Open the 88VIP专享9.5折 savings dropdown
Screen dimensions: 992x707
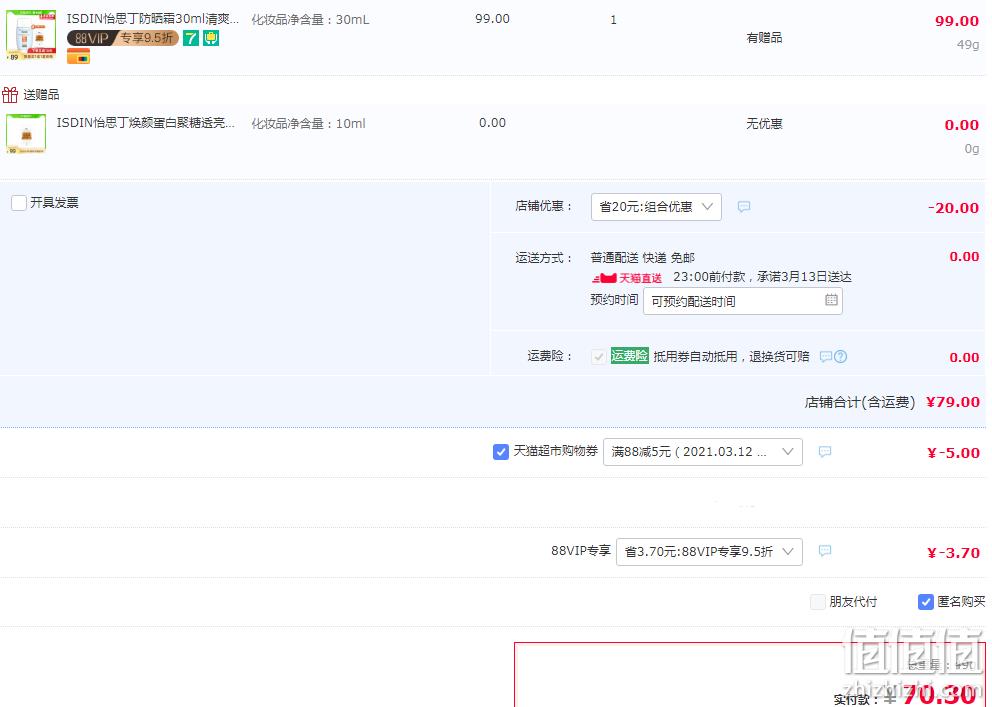pyautogui.click(x=709, y=551)
